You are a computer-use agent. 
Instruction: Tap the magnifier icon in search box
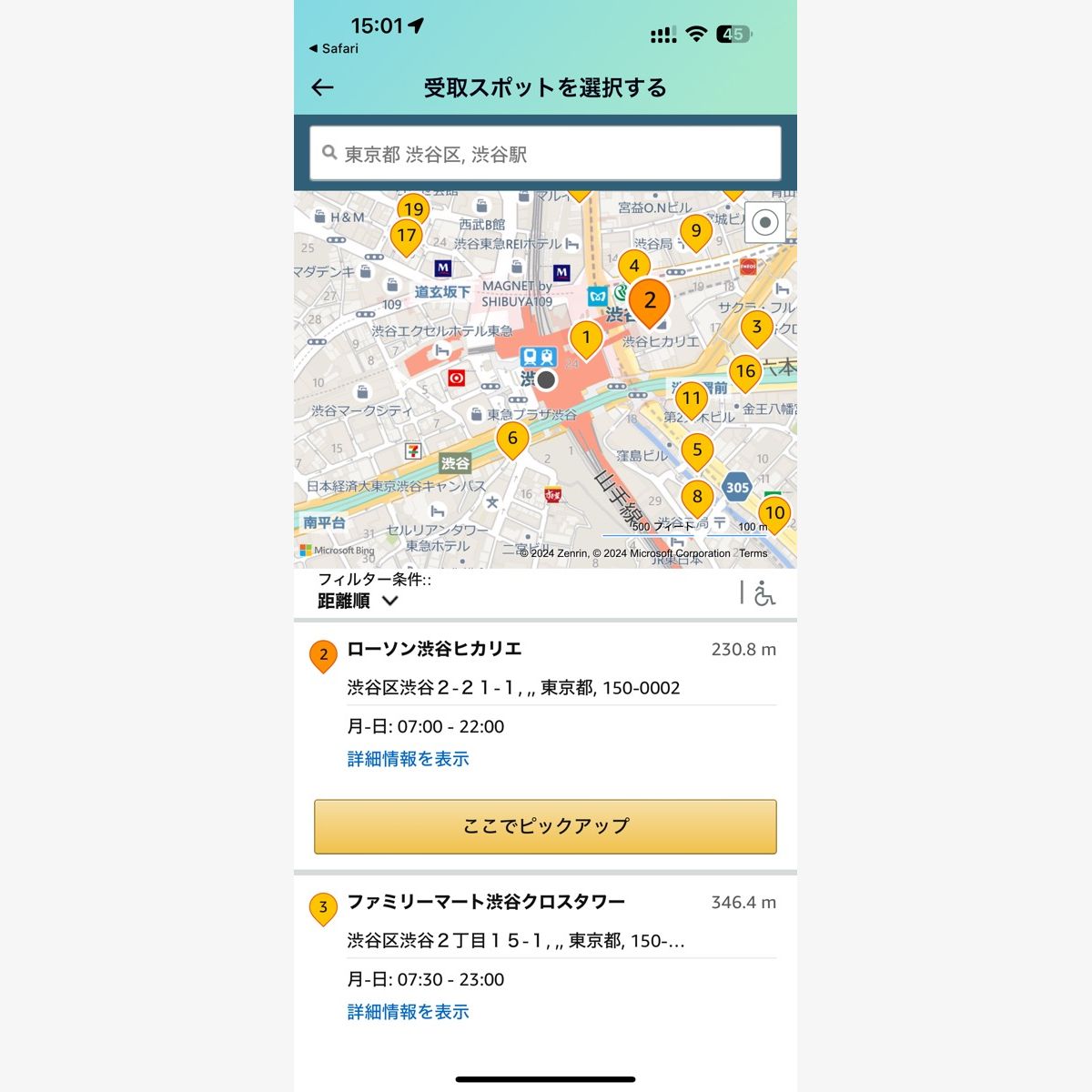[329, 153]
